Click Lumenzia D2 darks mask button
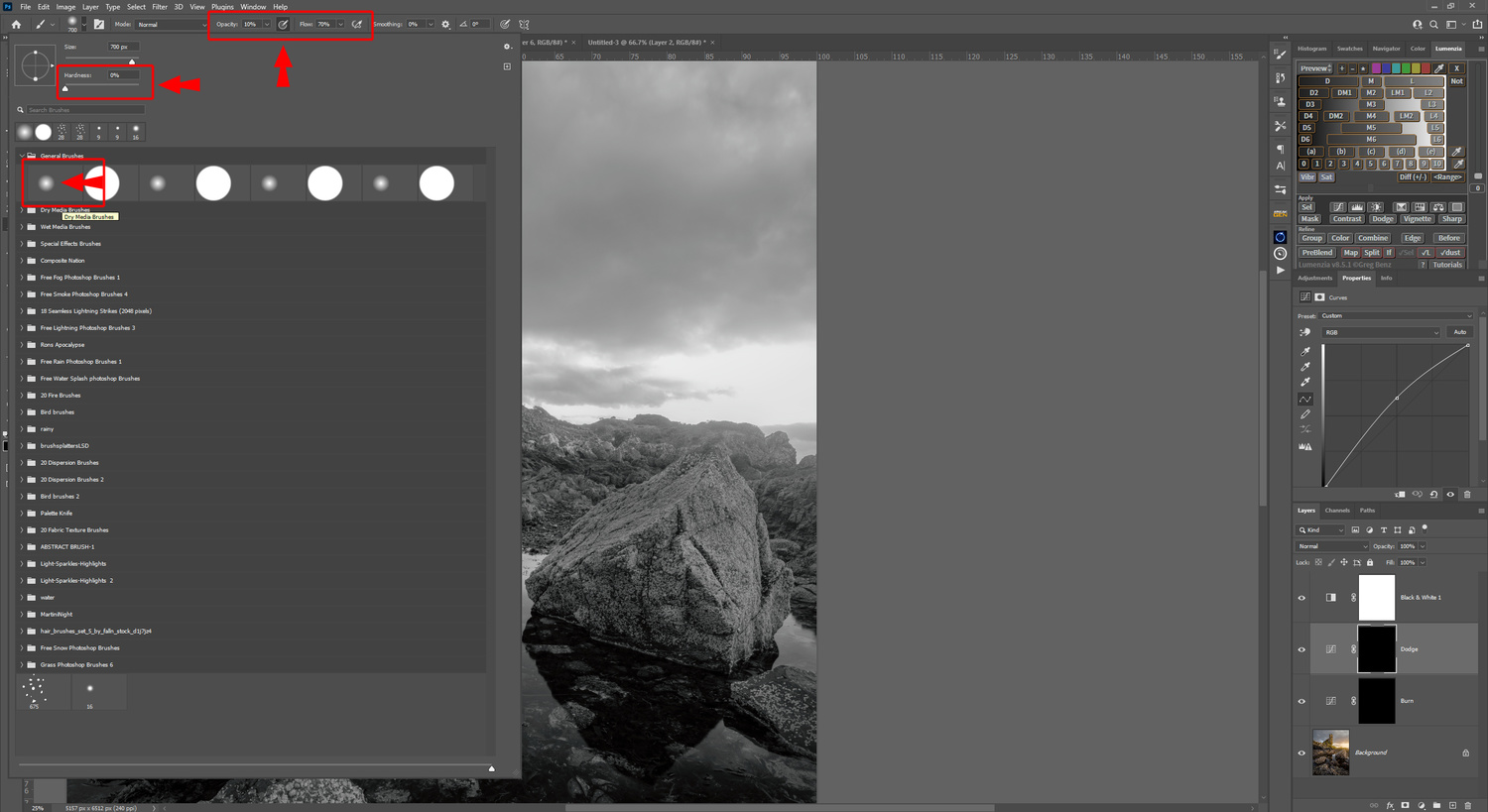 coord(1313,92)
